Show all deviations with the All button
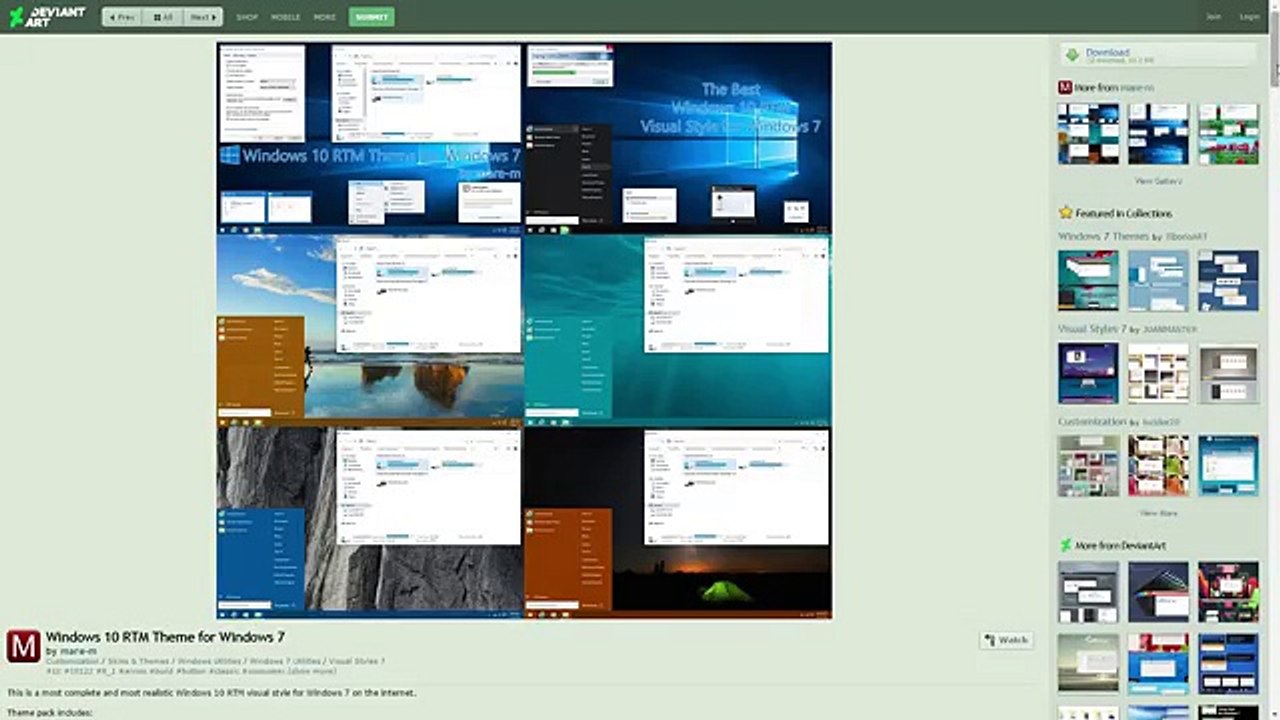 click(x=163, y=17)
